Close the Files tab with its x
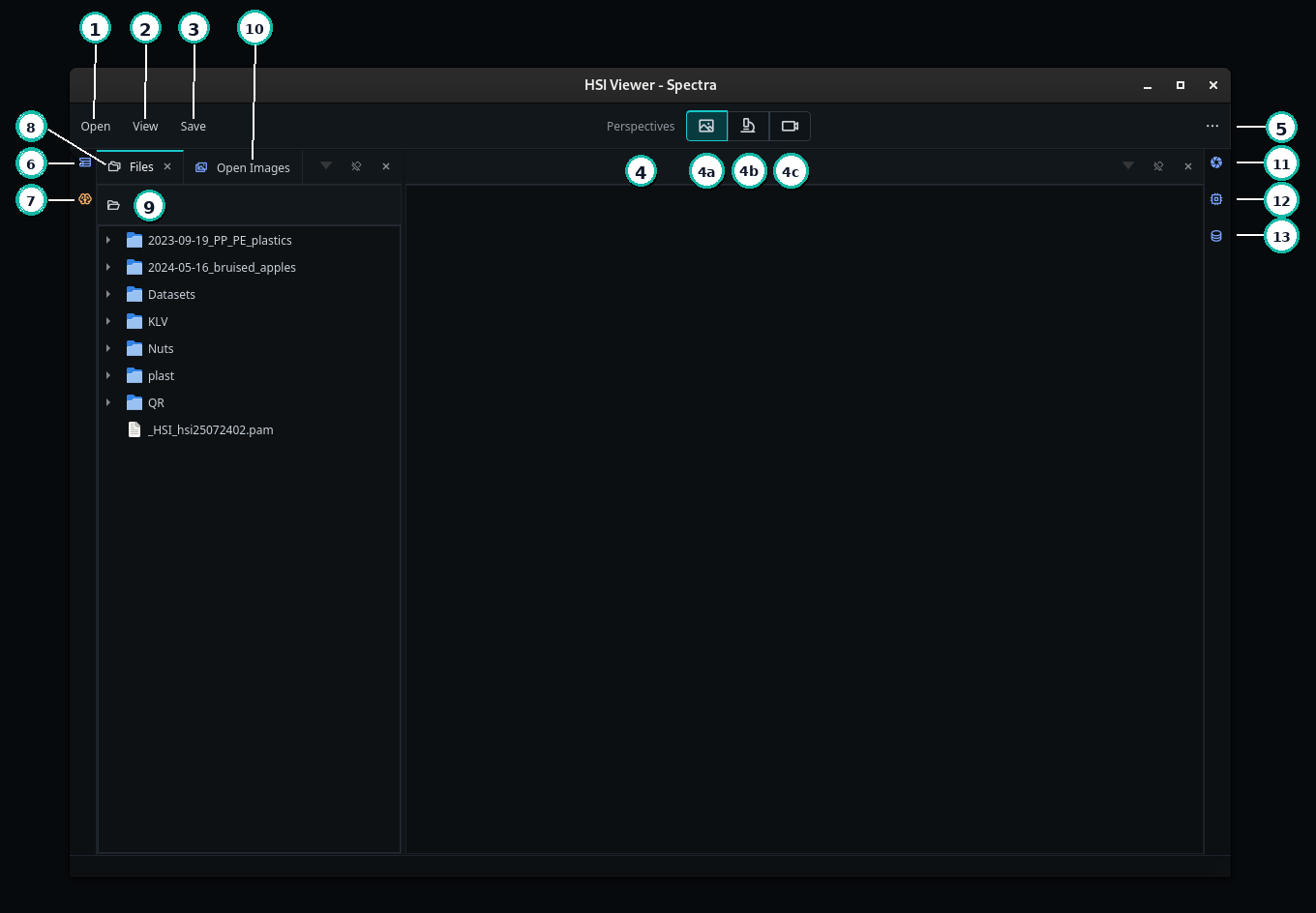This screenshot has width=1316, height=913. pos(167,166)
